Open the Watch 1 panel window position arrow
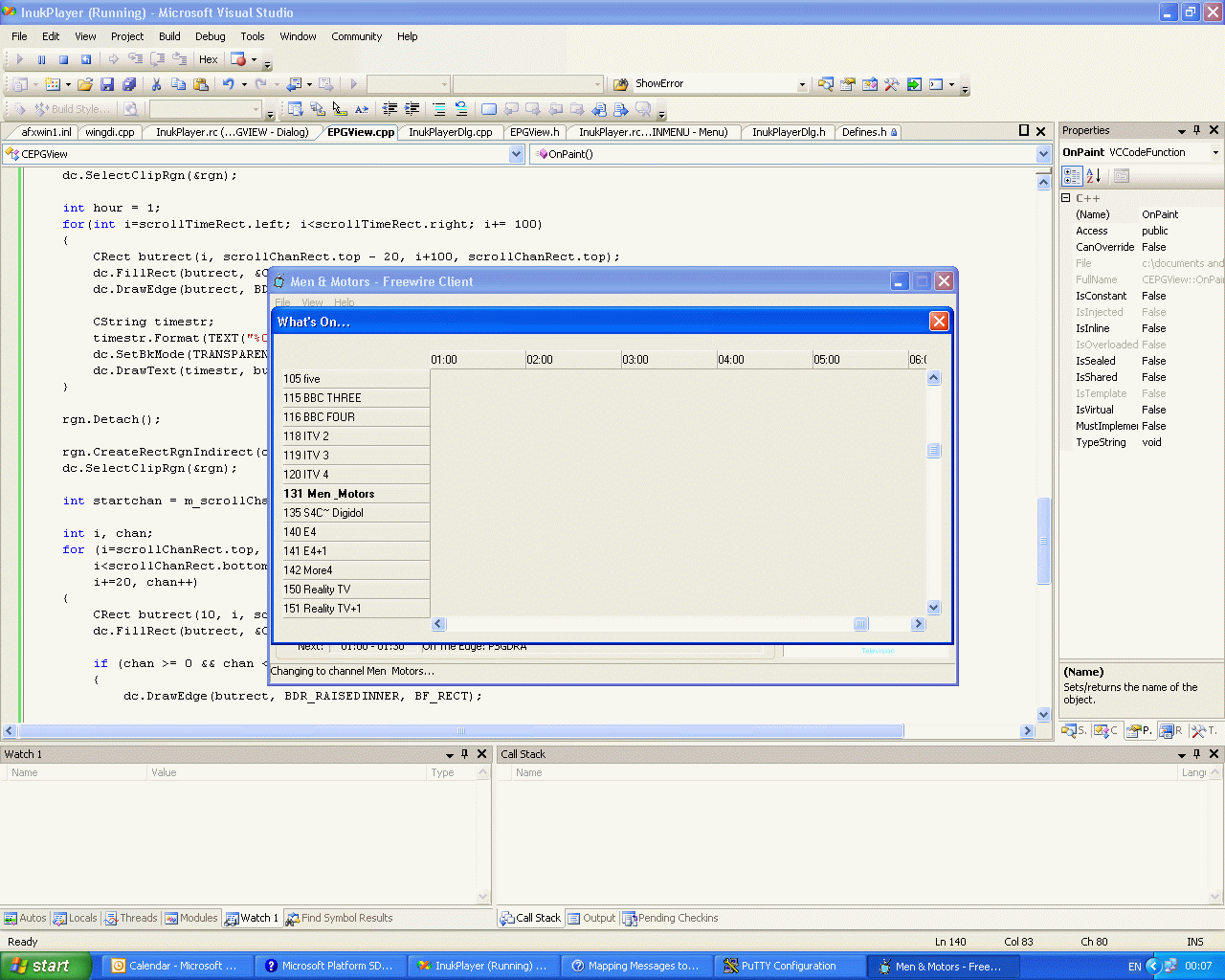This screenshot has height=980, width=1225. point(449,754)
